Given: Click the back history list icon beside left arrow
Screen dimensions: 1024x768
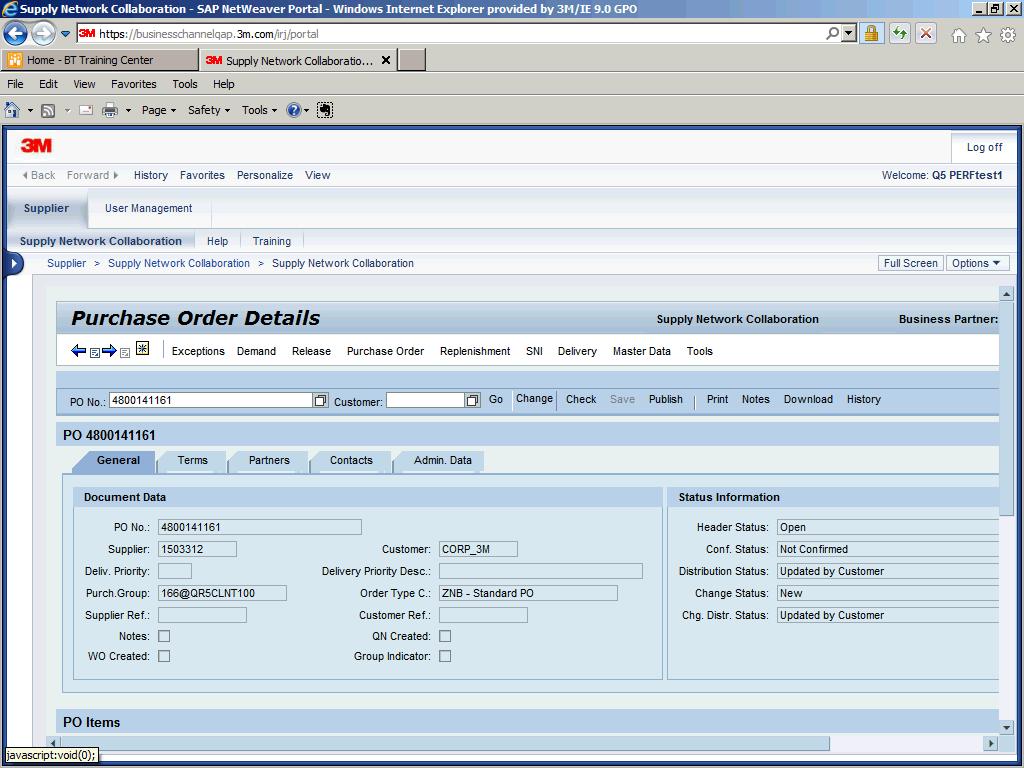Looking at the screenshot, I should 95,353.
